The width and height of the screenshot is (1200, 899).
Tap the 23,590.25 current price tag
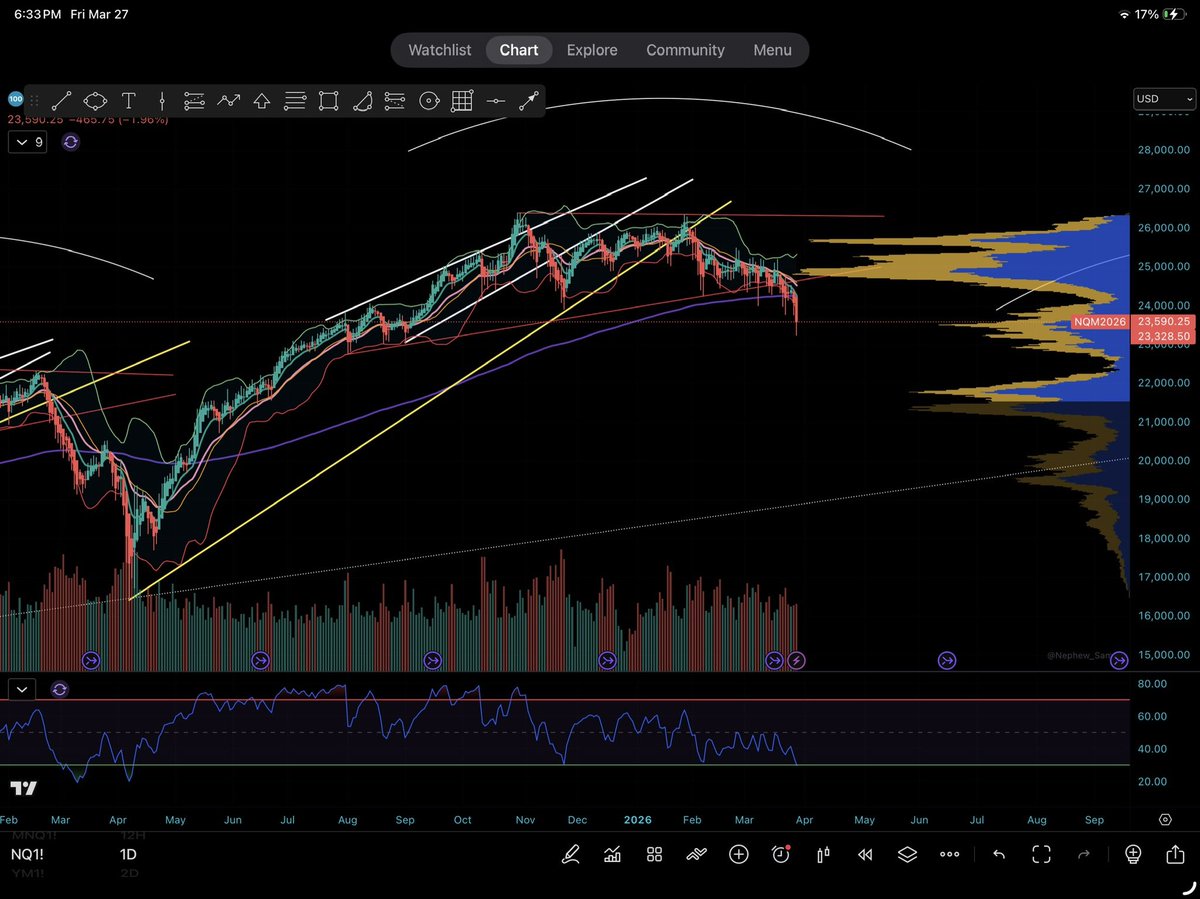(x=1162, y=322)
